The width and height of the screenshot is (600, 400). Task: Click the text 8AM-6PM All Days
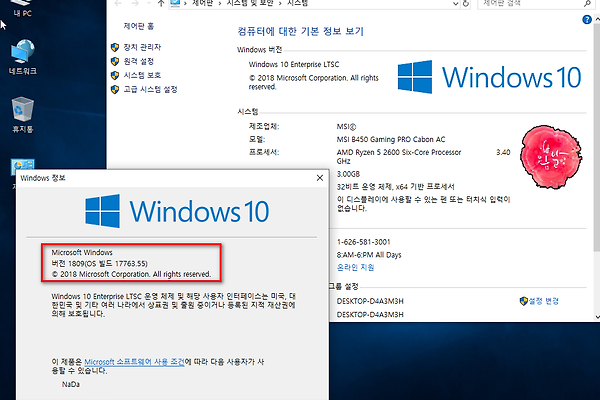(x=369, y=255)
